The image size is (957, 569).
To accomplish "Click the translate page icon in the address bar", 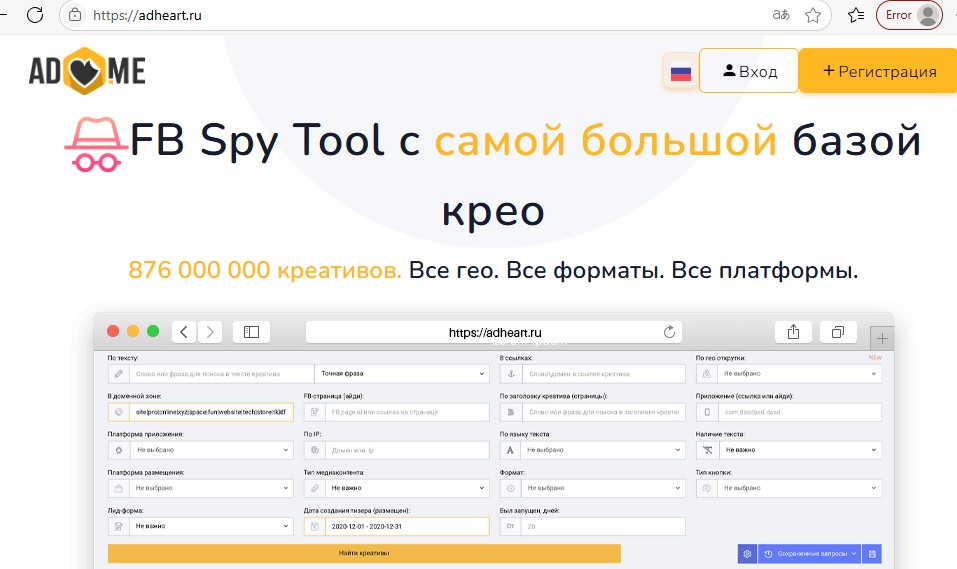I will (781, 15).
